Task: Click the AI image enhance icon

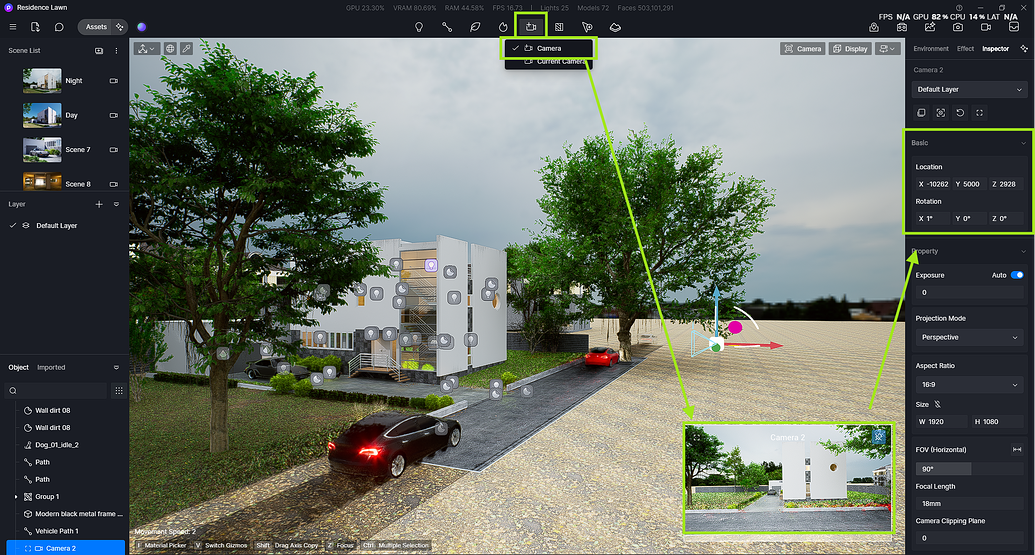Action: [x=930, y=27]
